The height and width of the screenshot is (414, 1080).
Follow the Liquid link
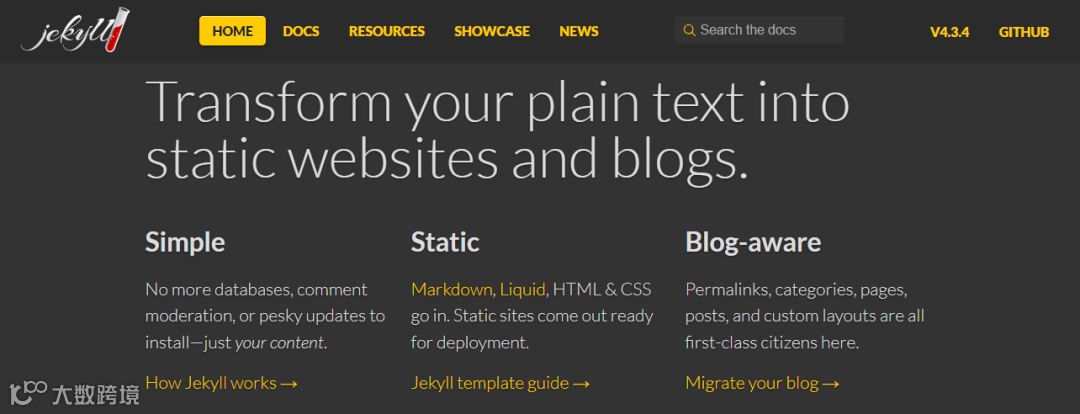click(x=522, y=289)
